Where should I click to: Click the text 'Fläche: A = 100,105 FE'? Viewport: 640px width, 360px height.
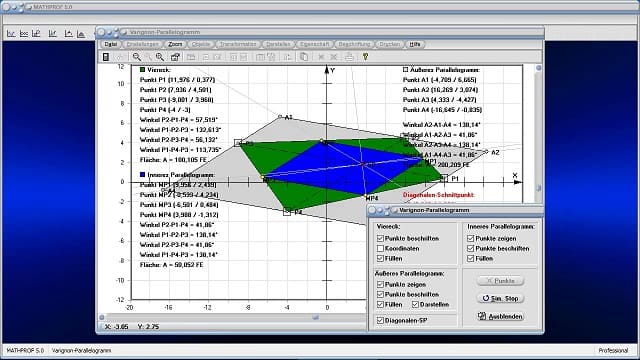(173, 160)
